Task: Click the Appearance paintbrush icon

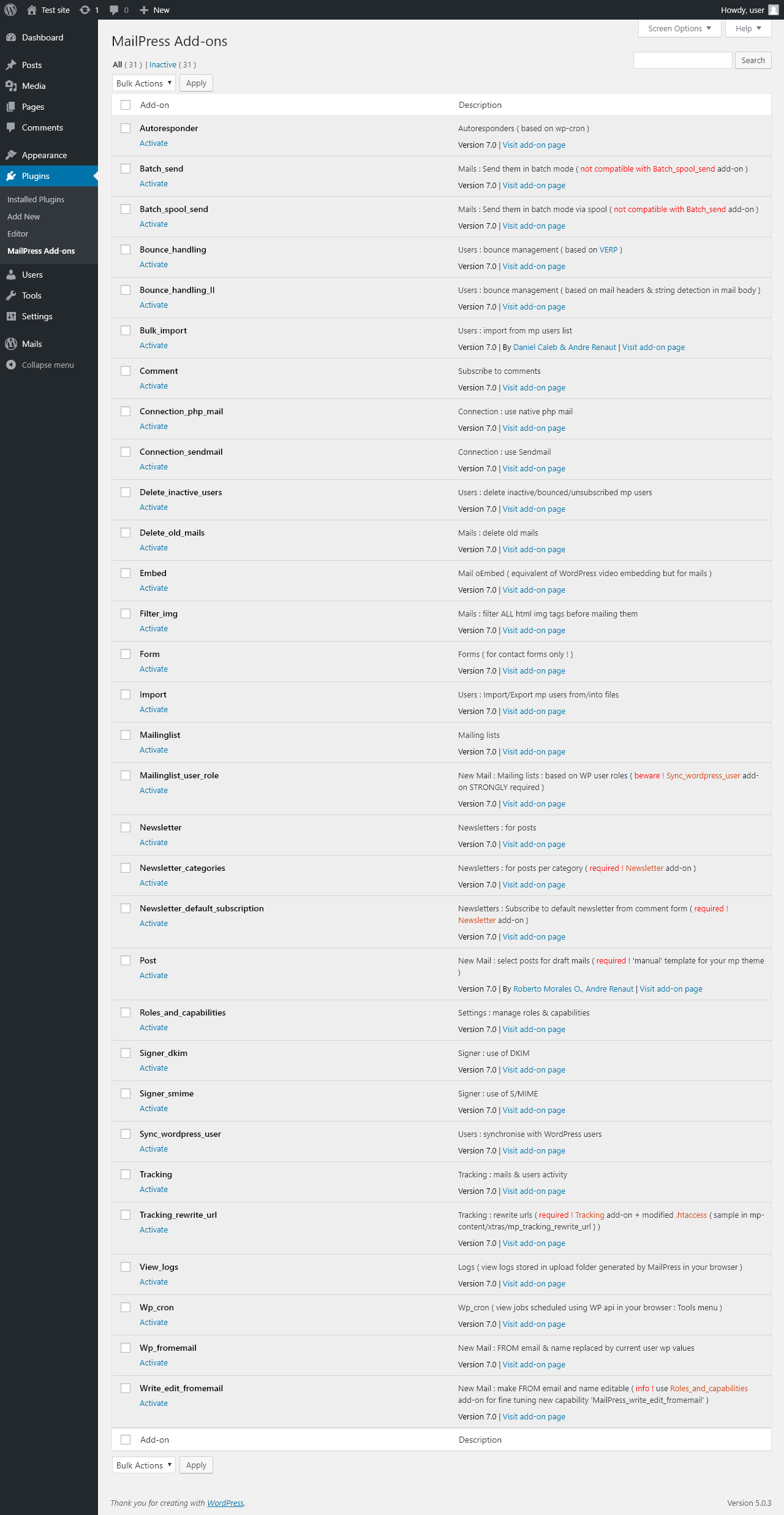Action: click(11, 155)
